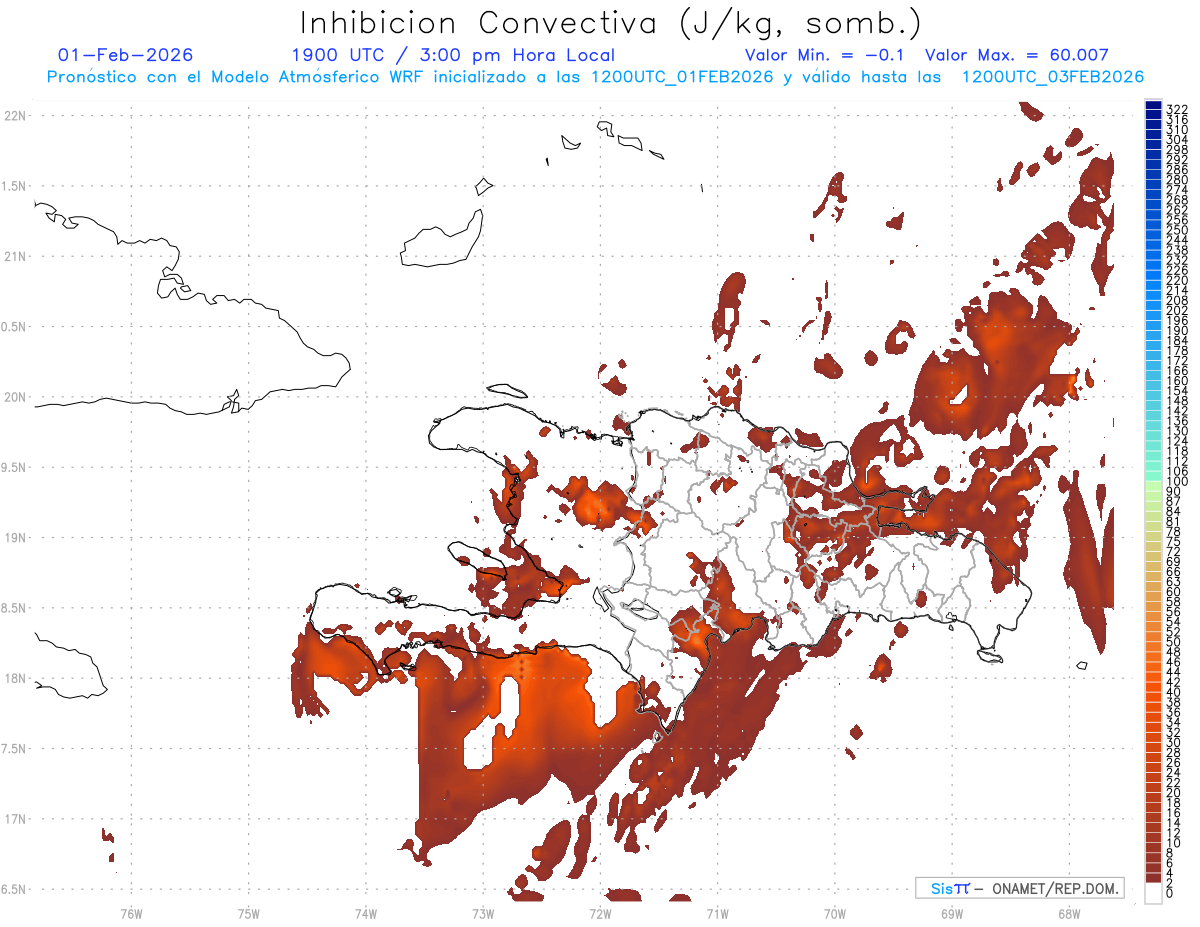Viewport: 1200px width, 927px height.
Task: Click the 'Valor Max. = 60.007' readout
Action: [x=1017, y=55]
